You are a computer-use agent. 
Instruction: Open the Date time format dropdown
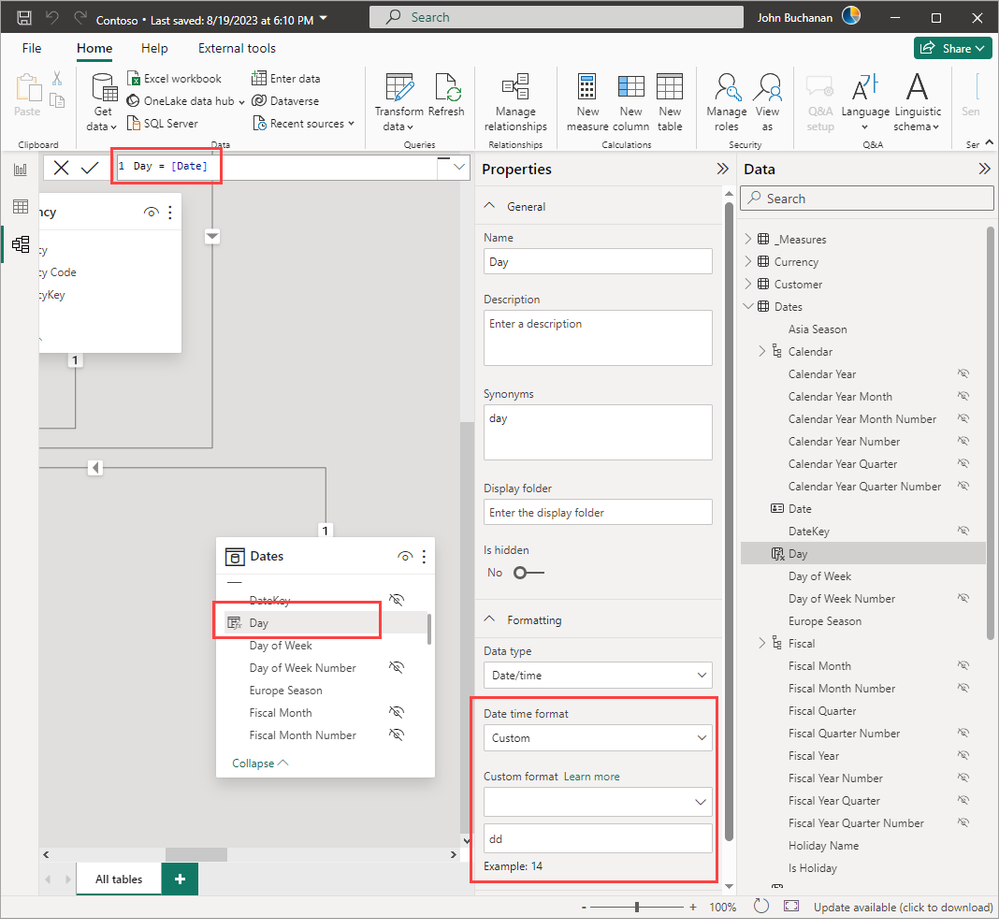click(598, 737)
